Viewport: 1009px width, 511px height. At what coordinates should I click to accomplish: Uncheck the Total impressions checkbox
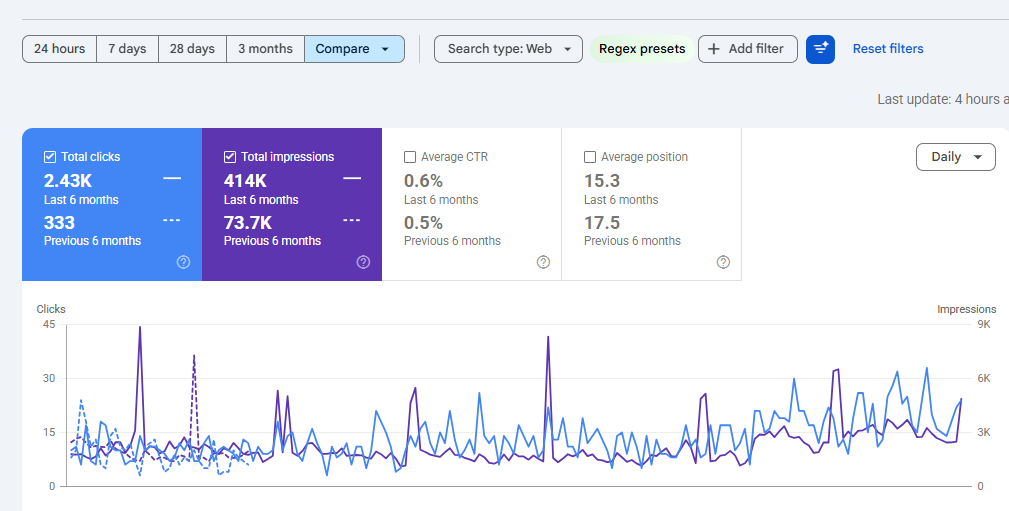tap(230, 157)
